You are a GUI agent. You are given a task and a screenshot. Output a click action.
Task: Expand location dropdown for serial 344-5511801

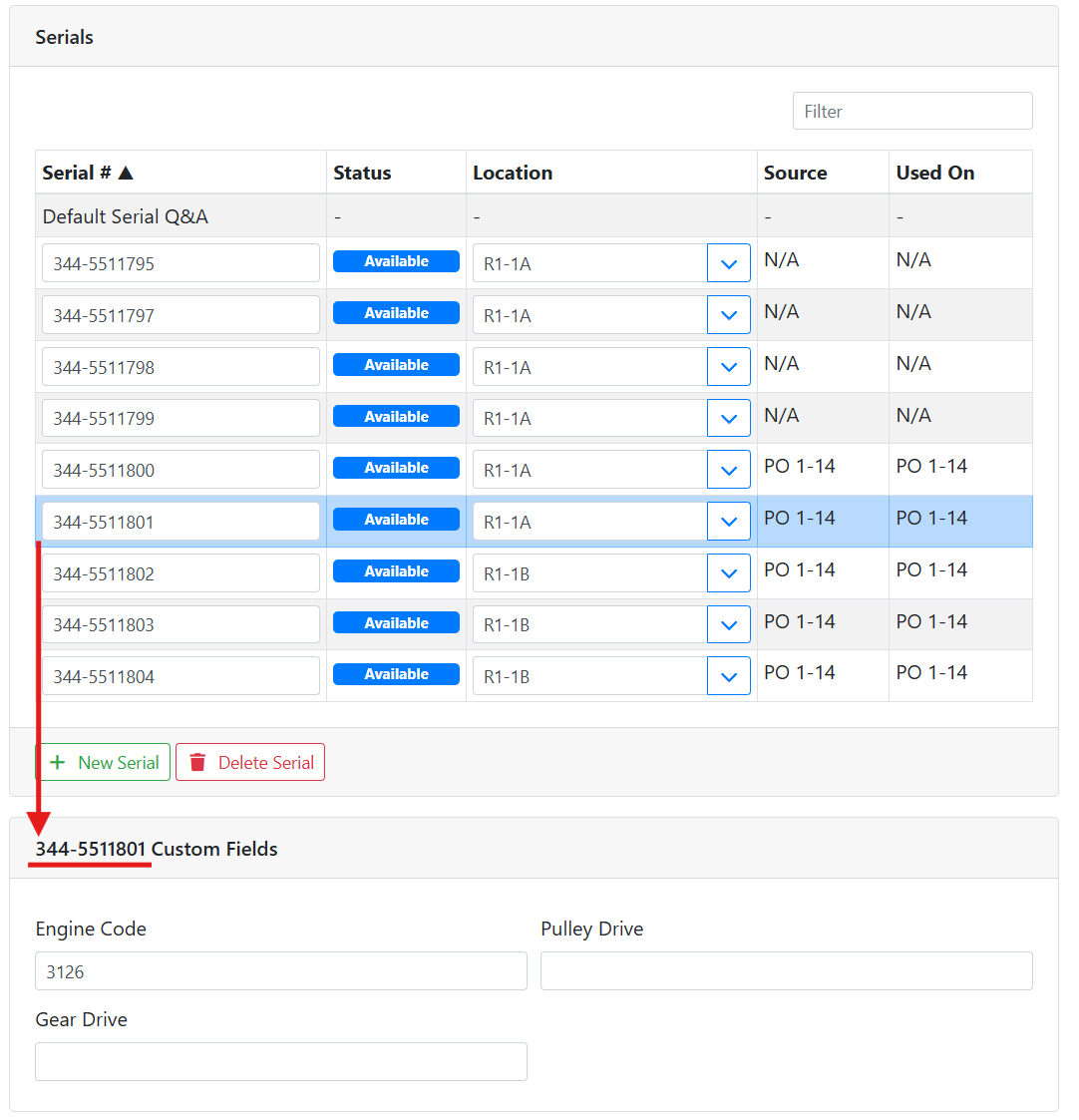(x=728, y=522)
